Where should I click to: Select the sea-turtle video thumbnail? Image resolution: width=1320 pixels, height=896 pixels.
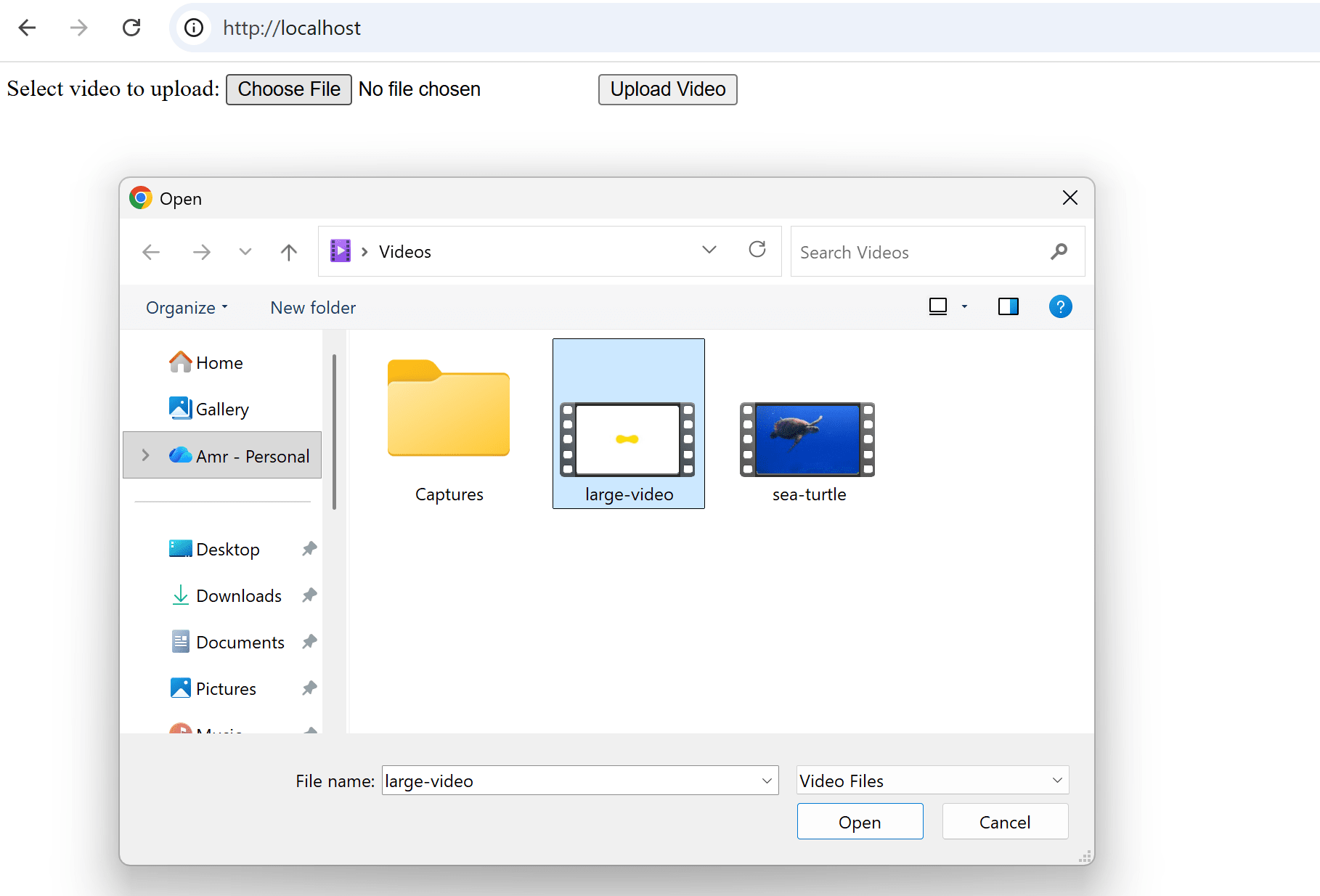coord(807,440)
